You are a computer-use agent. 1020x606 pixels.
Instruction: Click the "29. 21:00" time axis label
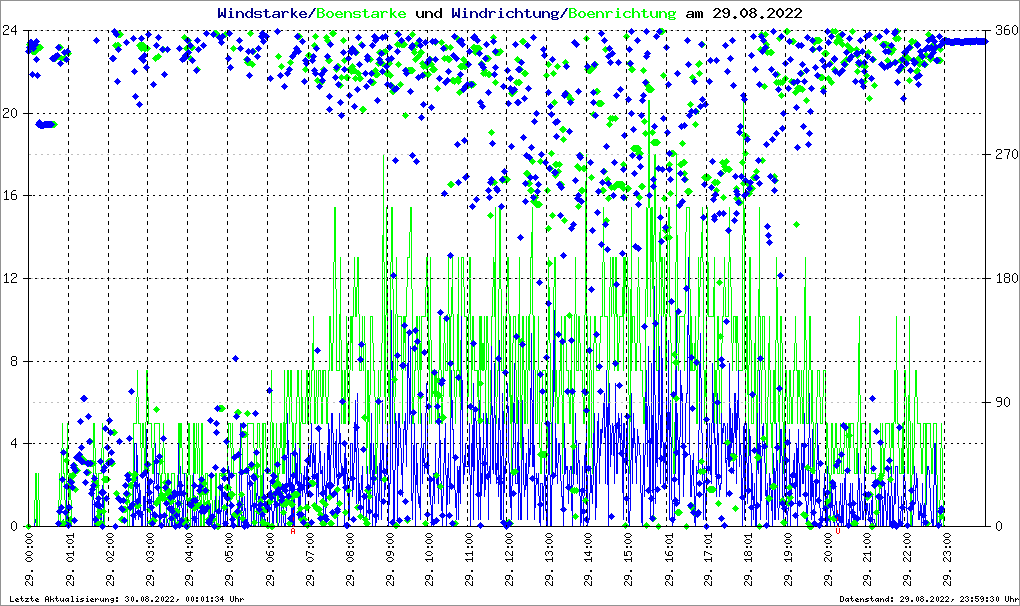[868, 560]
